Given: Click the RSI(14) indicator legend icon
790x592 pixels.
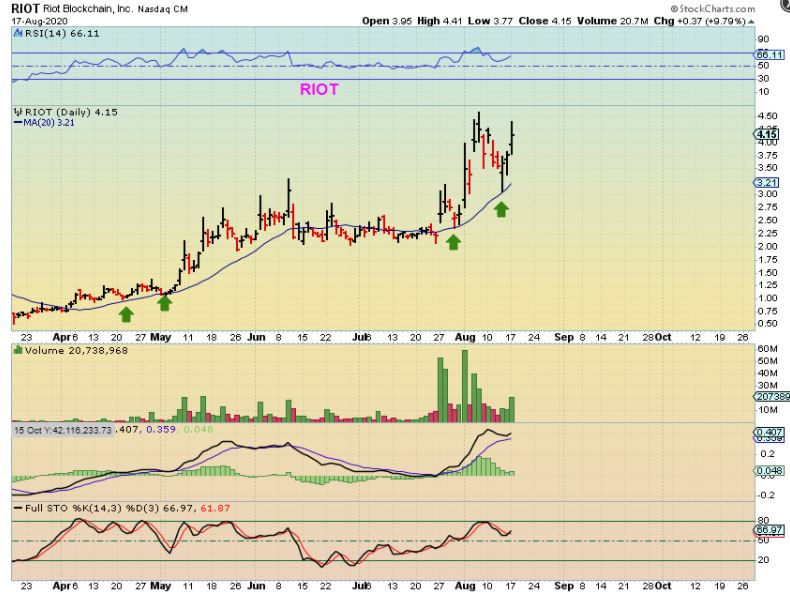Looking at the screenshot, I should tap(18, 33).
